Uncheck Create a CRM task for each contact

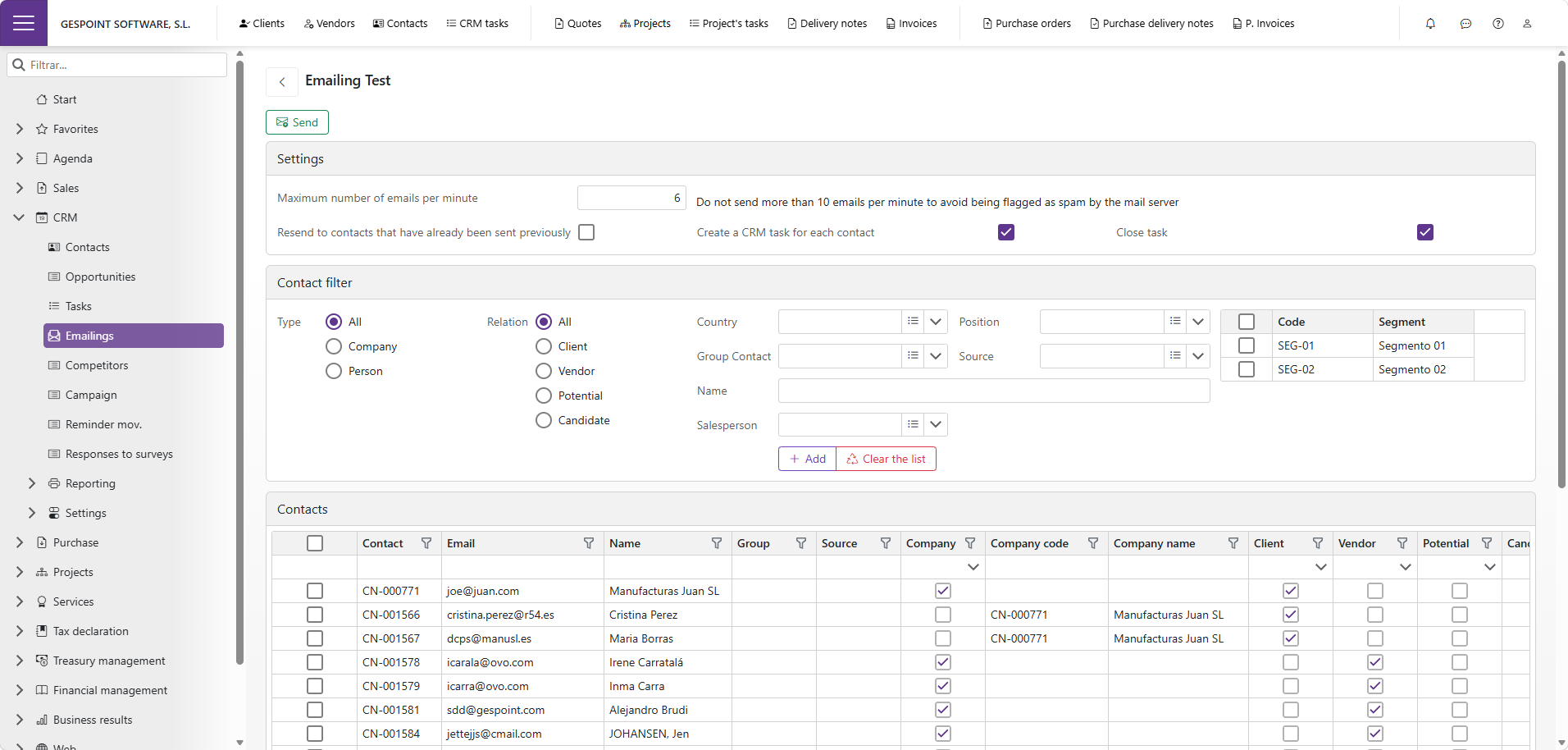(x=1006, y=232)
